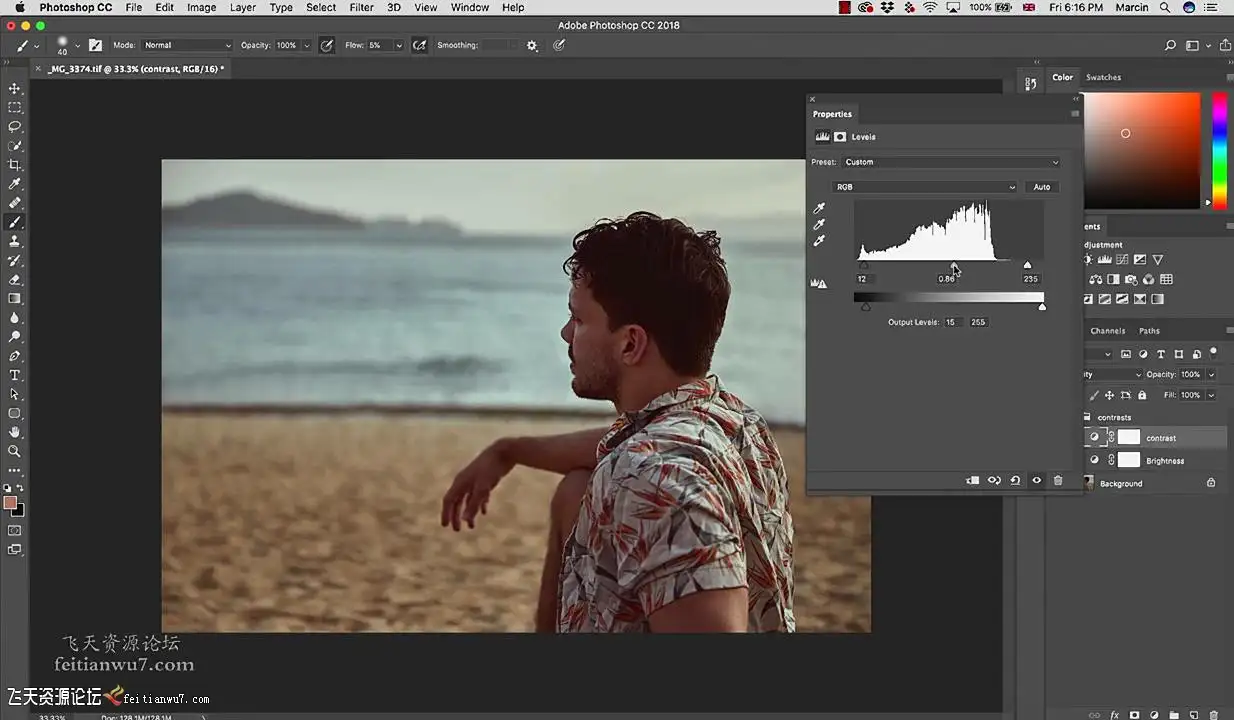Toggle pressure control for brush opacity
This screenshot has height=720, width=1234.
[x=326, y=45]
